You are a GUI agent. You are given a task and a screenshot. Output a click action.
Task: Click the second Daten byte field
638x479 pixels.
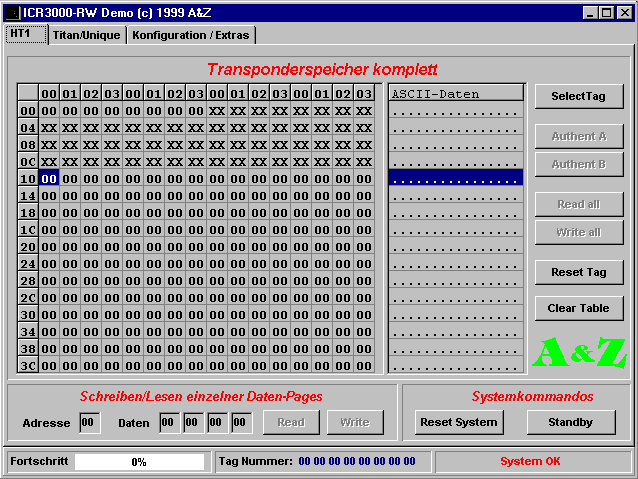tap(194, 423)
